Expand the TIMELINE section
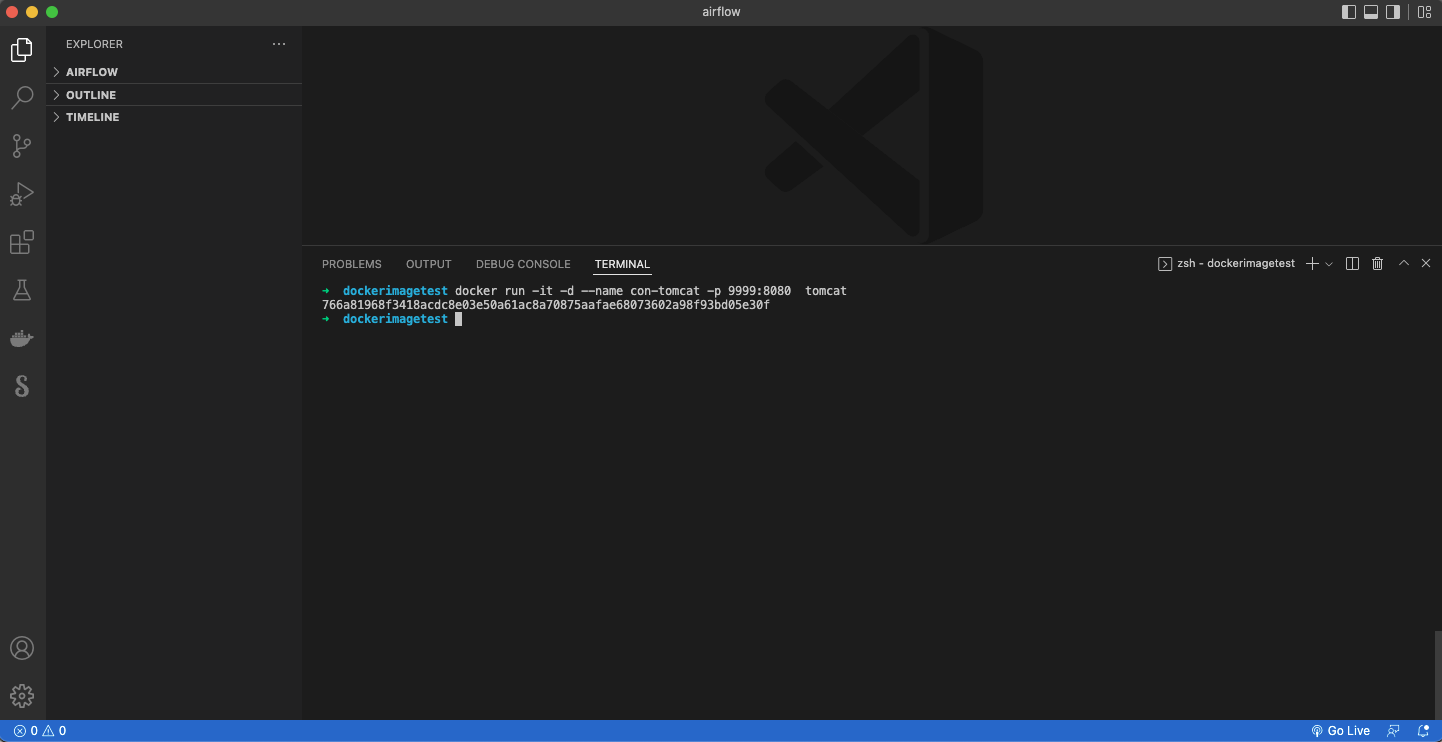Viewport: 1442px width, 742px height. point(174,117)
